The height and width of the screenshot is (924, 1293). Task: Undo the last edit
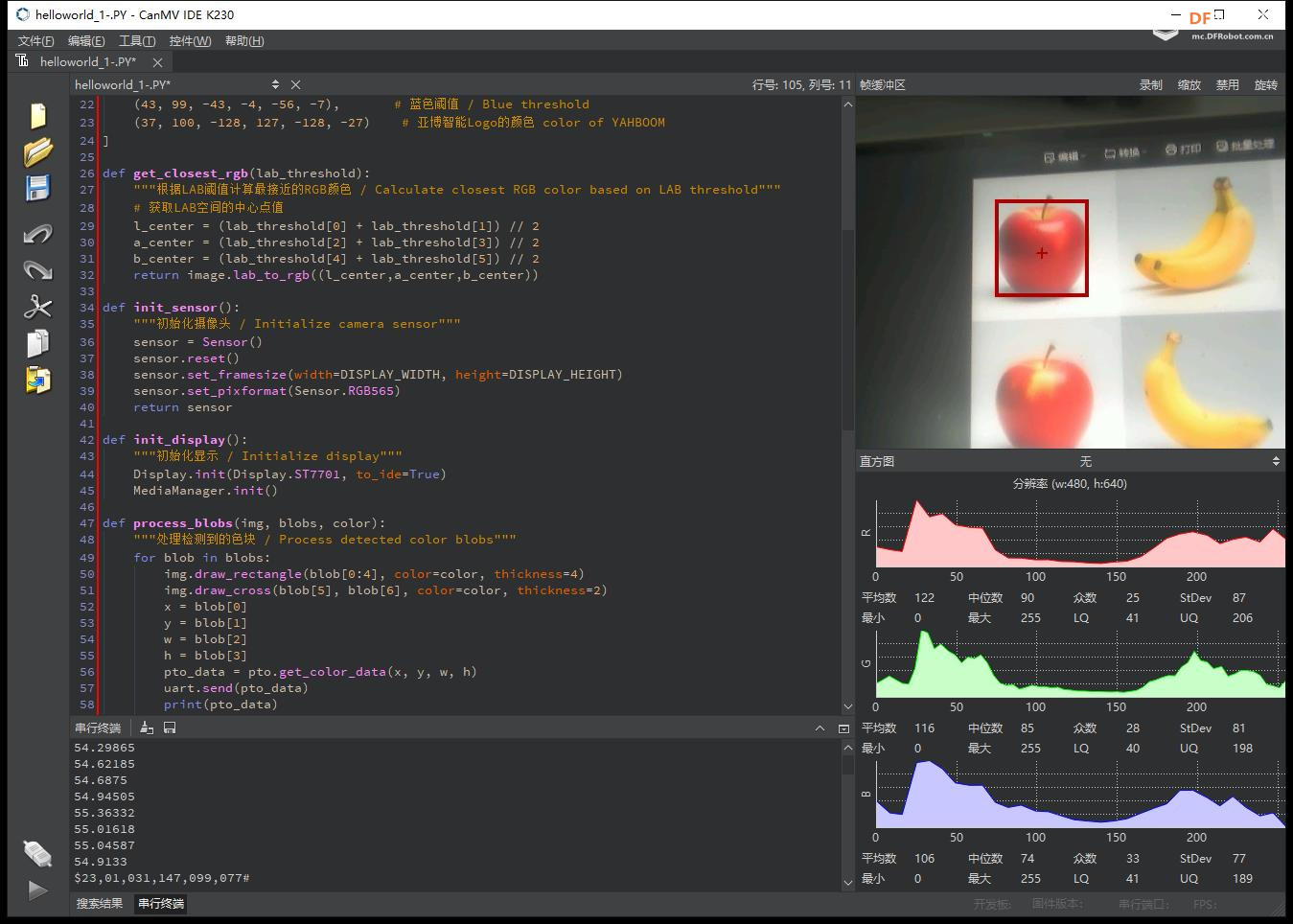click(x=37, y=233)
